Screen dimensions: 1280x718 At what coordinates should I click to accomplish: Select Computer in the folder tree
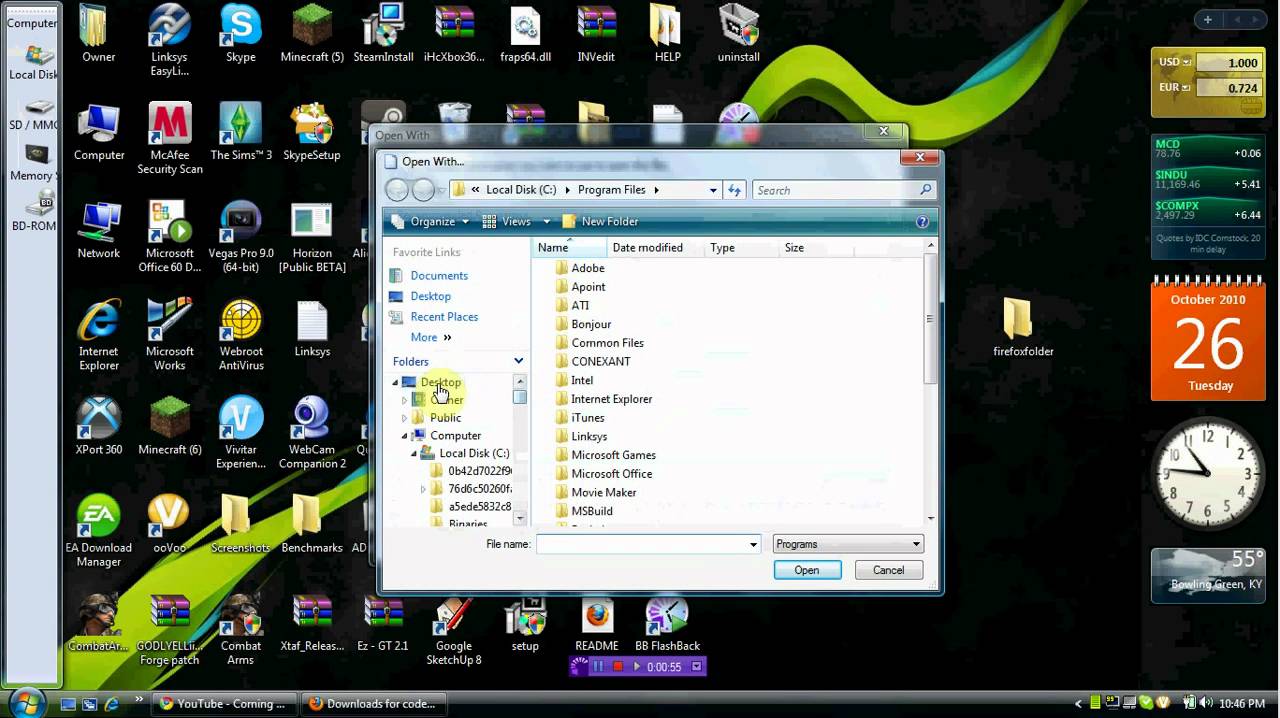(455, 436)
